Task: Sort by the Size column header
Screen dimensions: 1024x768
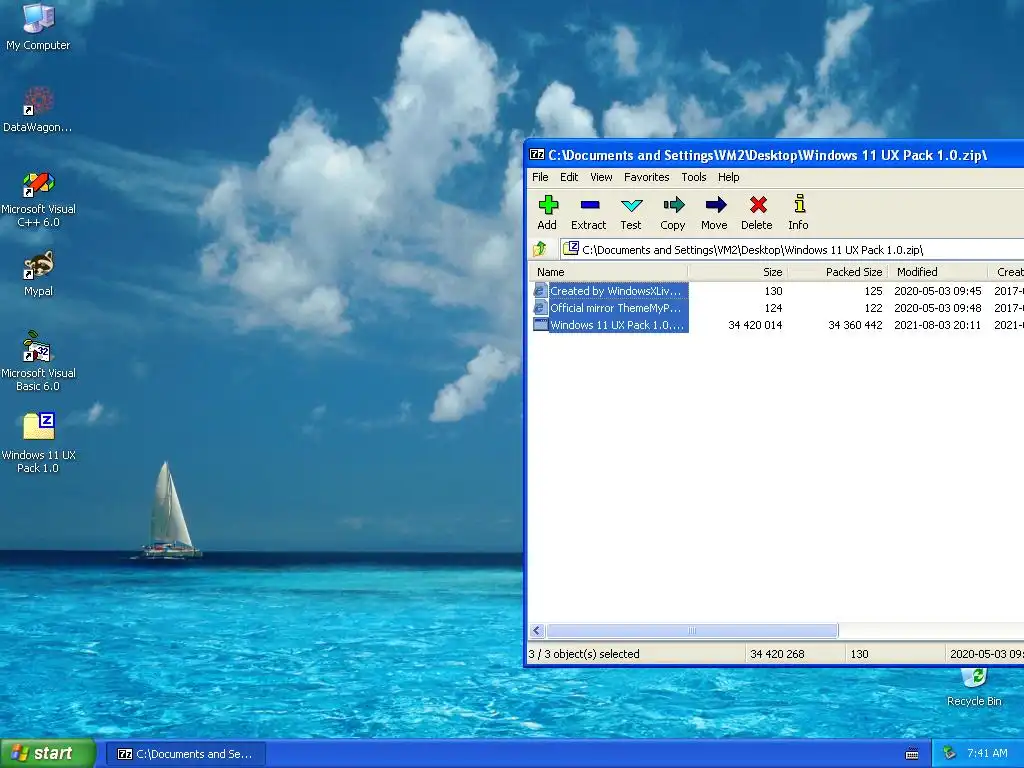Action: point(738,272)
